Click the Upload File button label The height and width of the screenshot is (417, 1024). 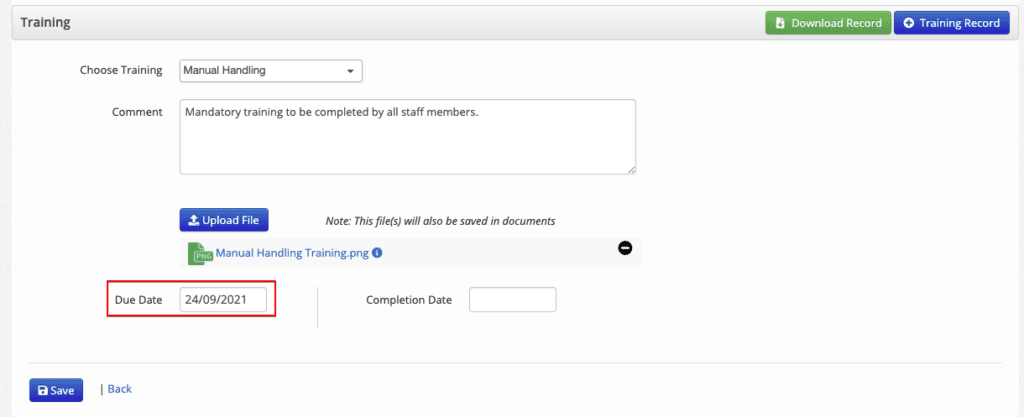231,221
